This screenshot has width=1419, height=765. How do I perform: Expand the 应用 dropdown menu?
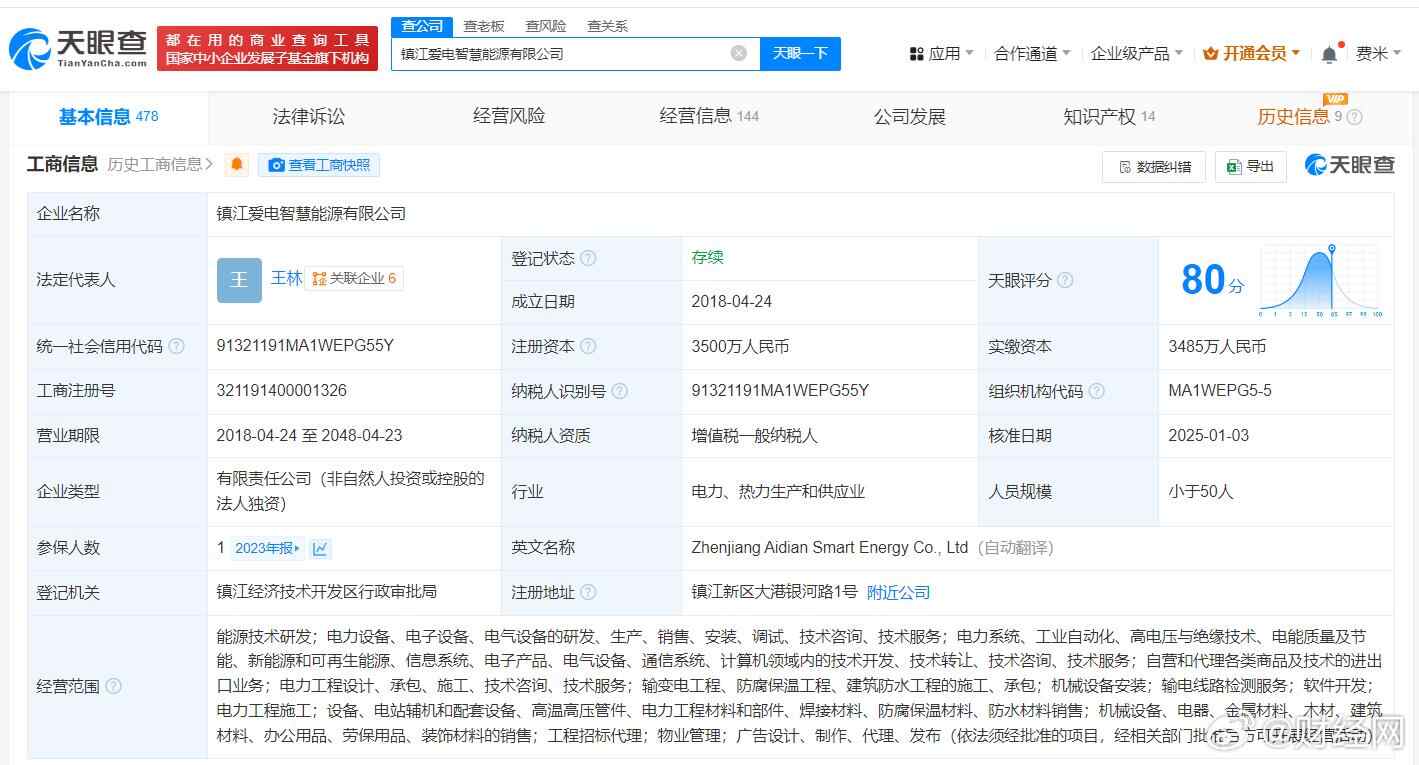point(941,54)
